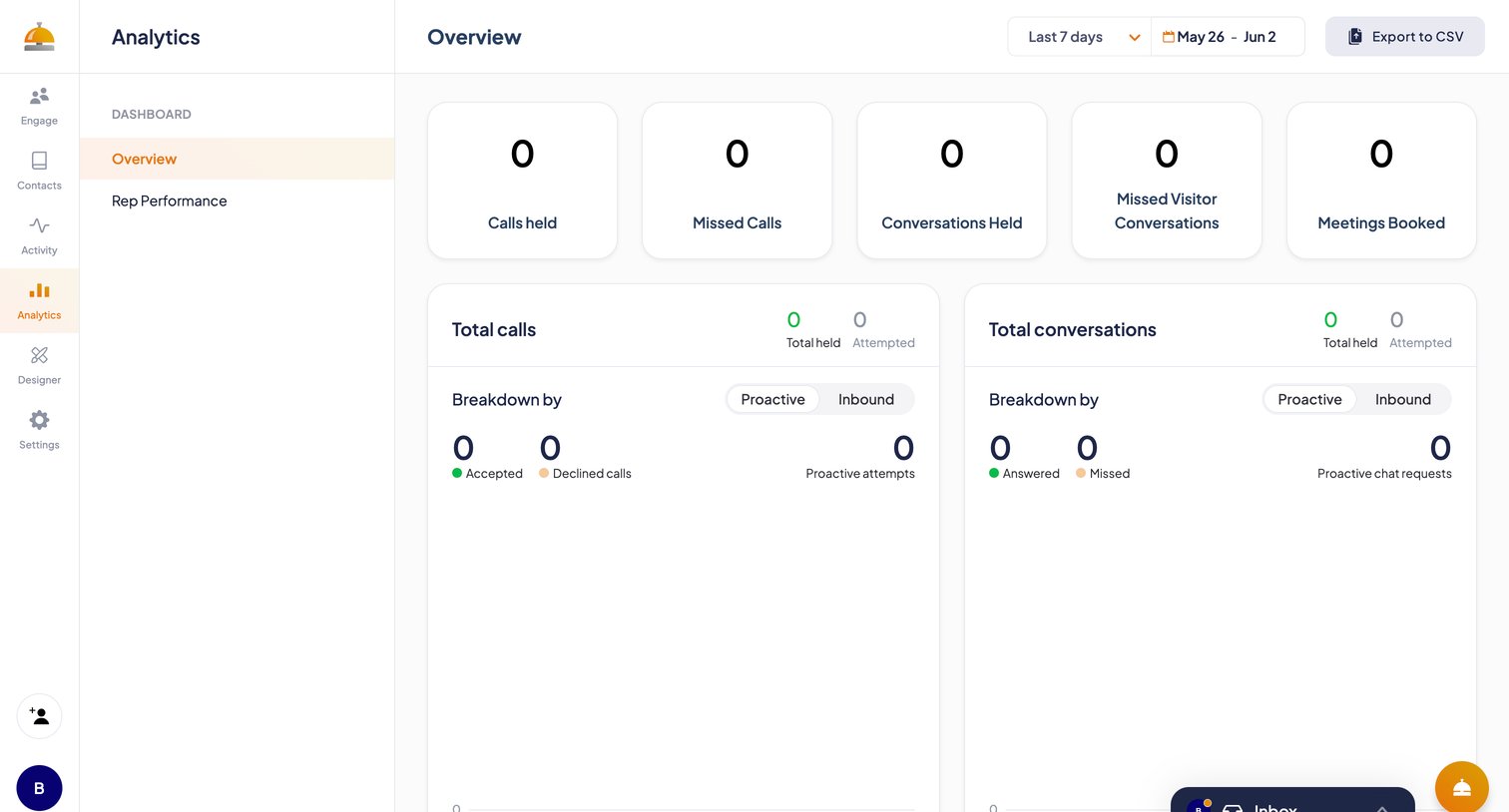The height and width of the screenshot is (812, 1509).
Task: Open the Contacts book icon
Action: (39, 161)
